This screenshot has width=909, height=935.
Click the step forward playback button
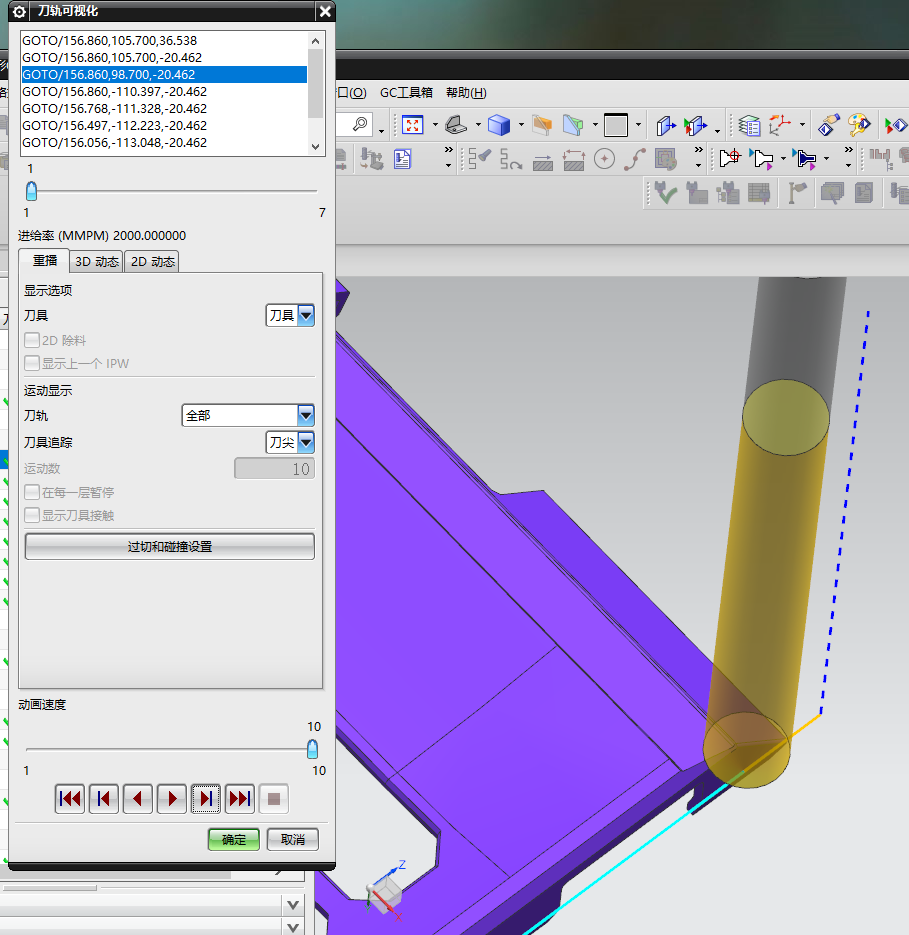pyautogui.click(x=206, y=798)
